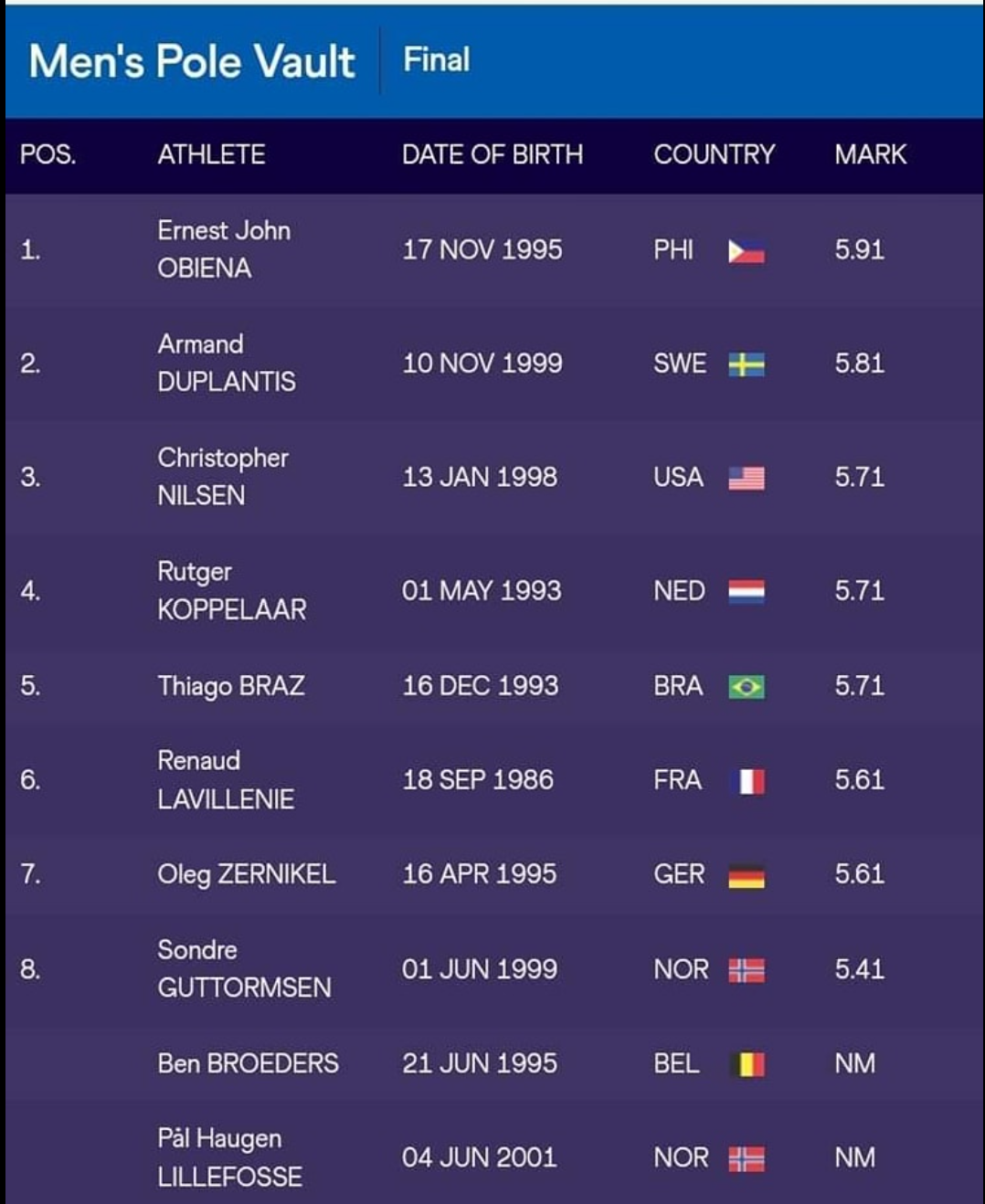Screen dimensions: 985x1204
Task: Click the Netherlands flag icon
Action: point(746,592)
